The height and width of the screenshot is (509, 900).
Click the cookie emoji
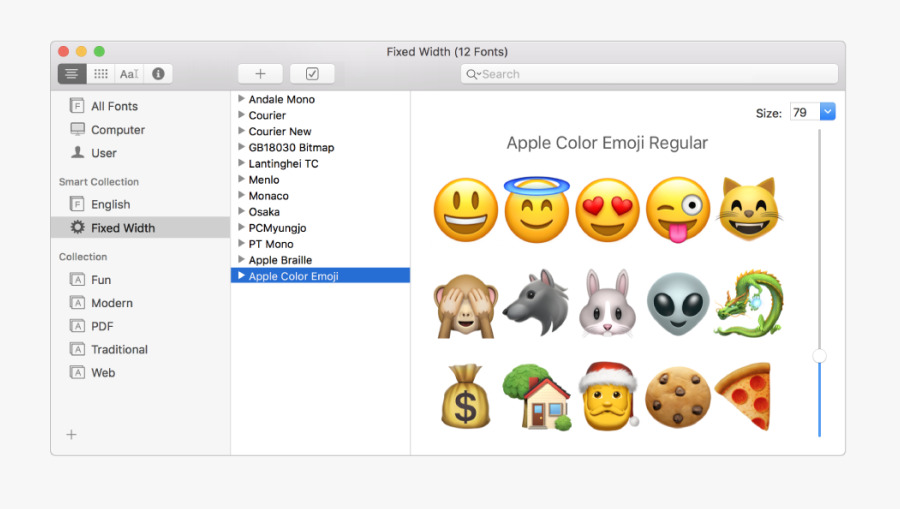[678, 397]
